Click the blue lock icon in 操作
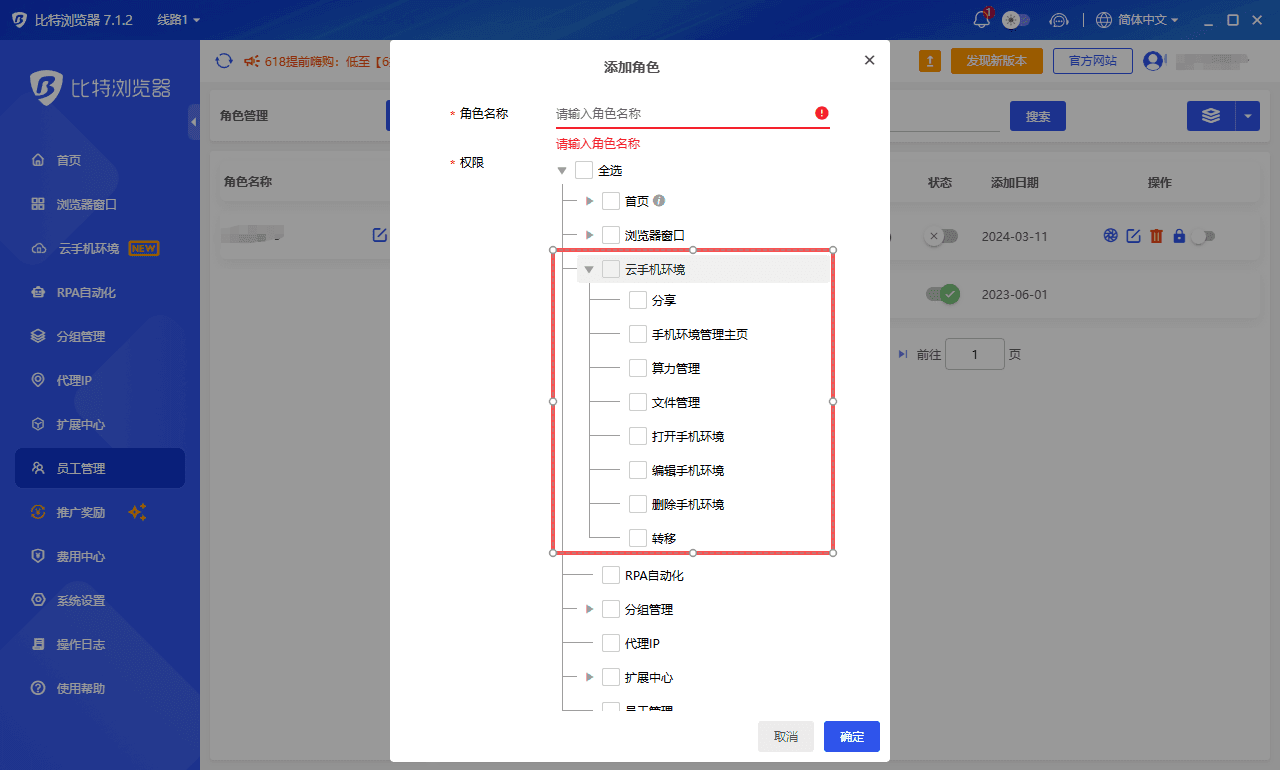 tap(1179, 236)
